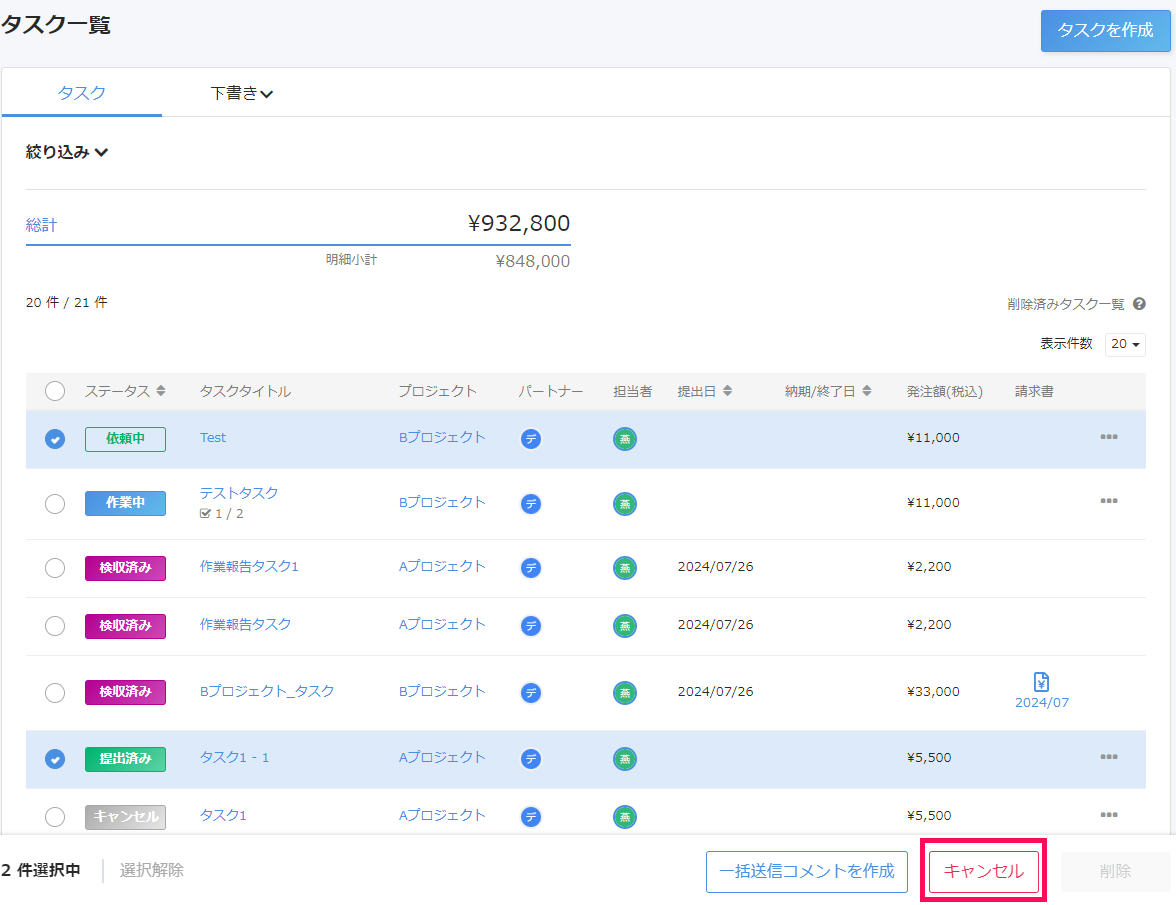The image size is (1176, 905).
Task: Select the cancelled タスク1 row checkbox
Action: tap(55, 817)
